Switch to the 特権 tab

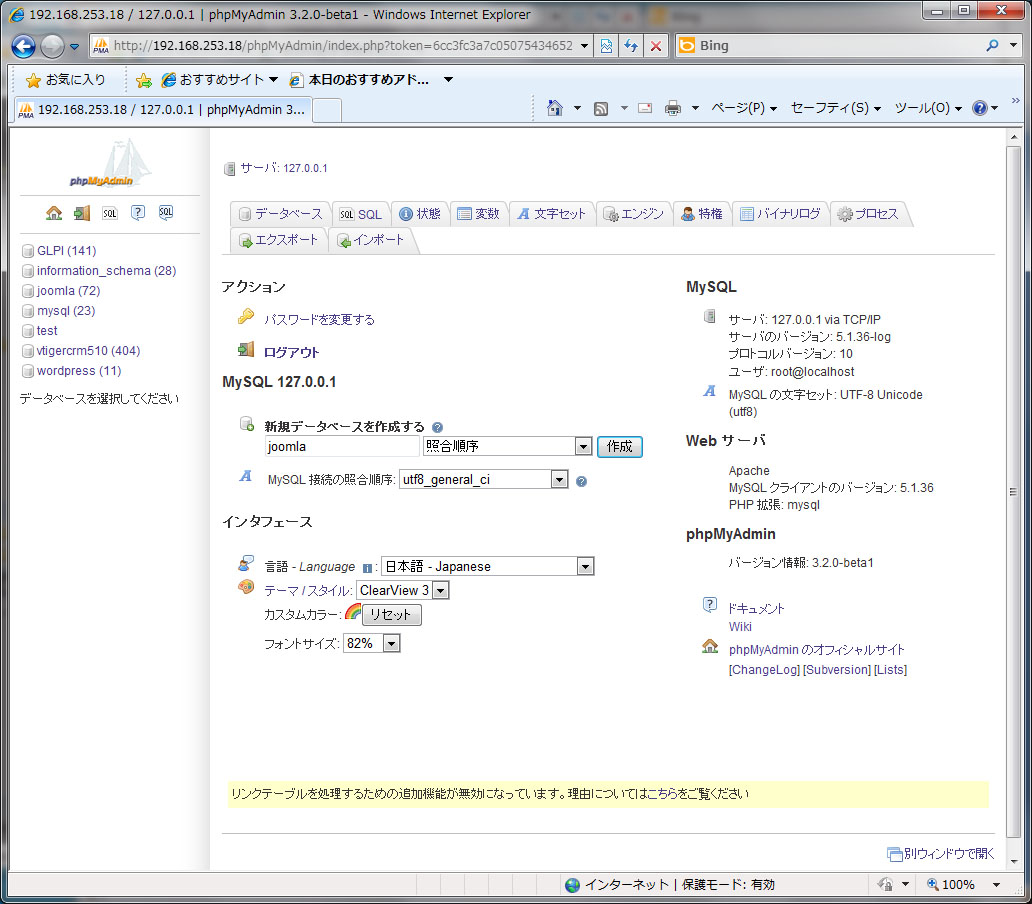click(x=702, y=214)
